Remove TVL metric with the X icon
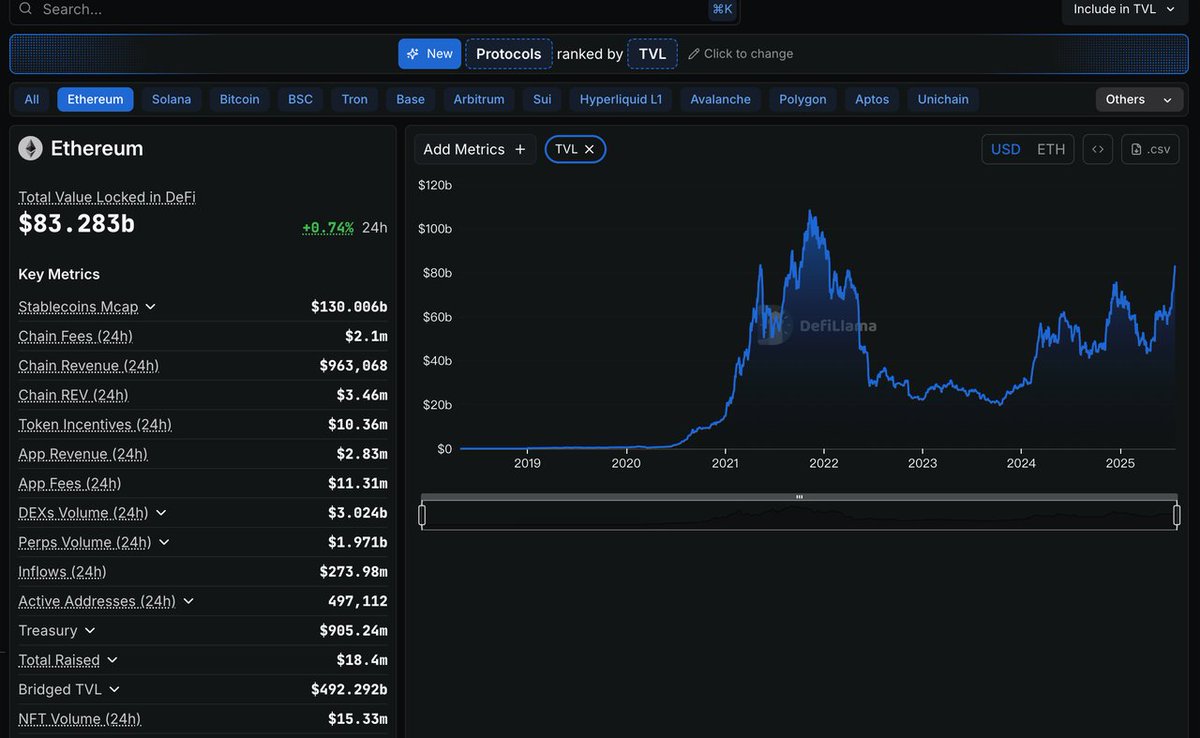 click(x=589, y=149)
